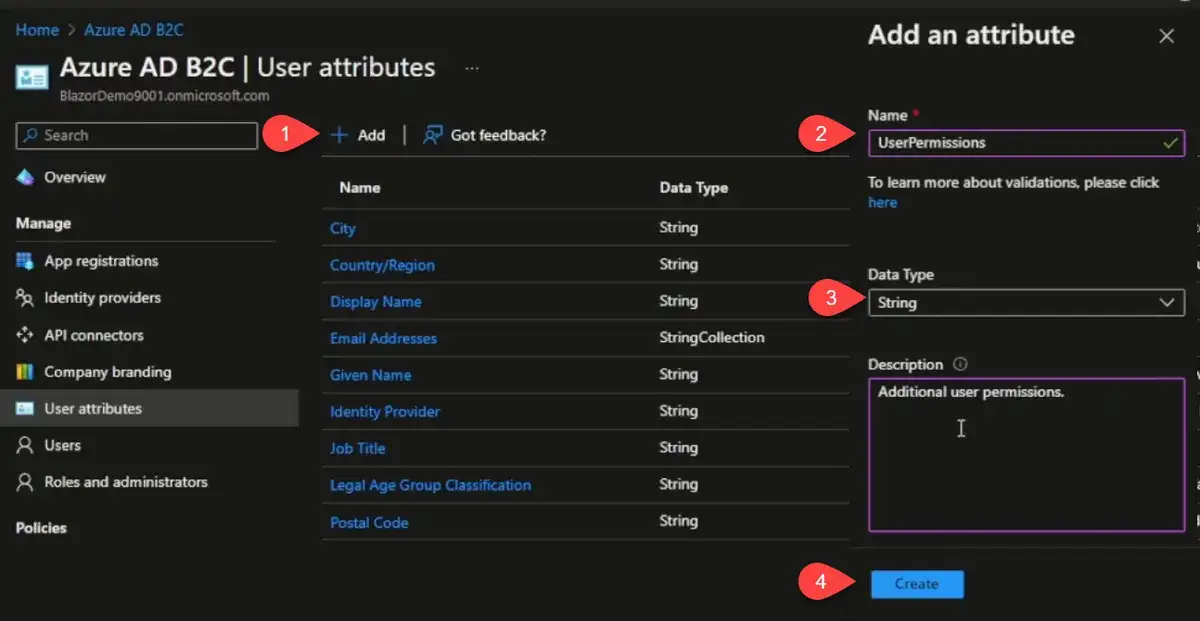Open the more options ellipsis menu
Screen dimensions: 1200x621
(472, 68)
